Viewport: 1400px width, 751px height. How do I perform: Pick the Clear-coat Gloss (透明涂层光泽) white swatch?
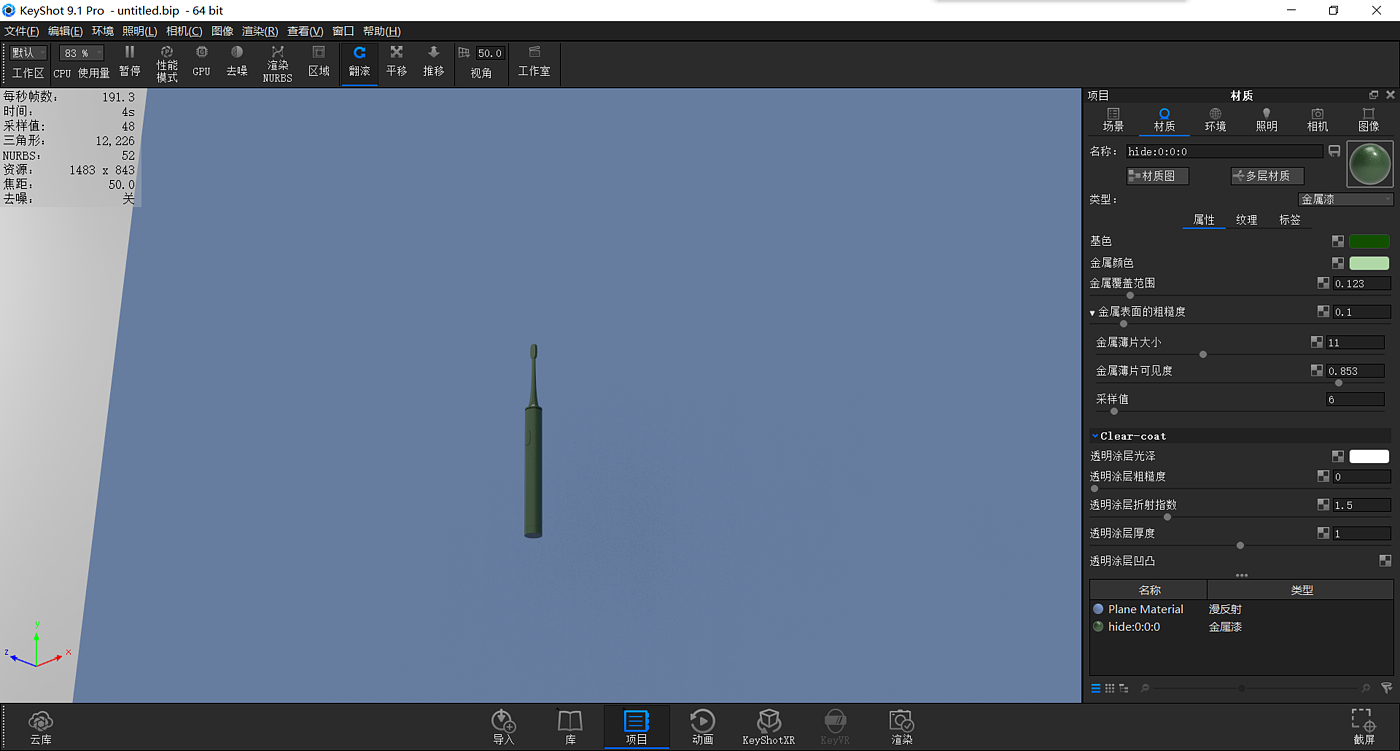(x=1369, y=456)
